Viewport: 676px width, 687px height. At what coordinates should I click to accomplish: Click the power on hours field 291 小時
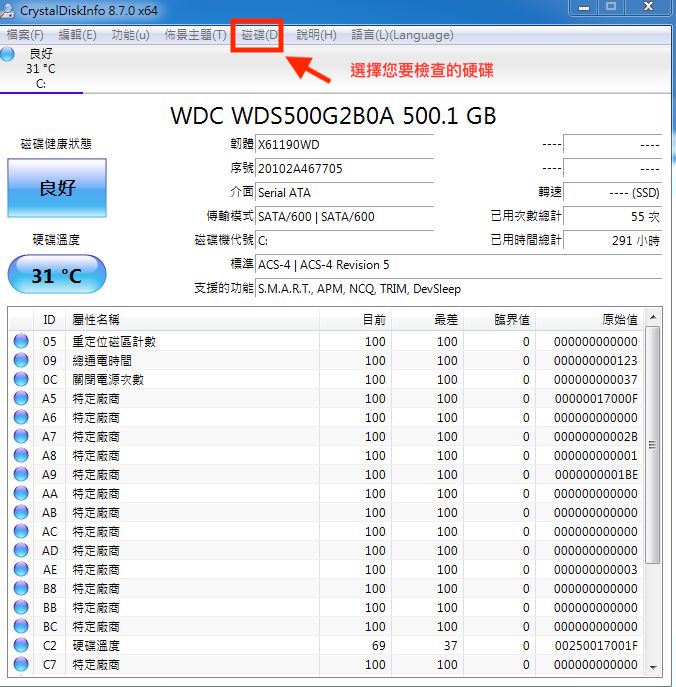point(612,241)
